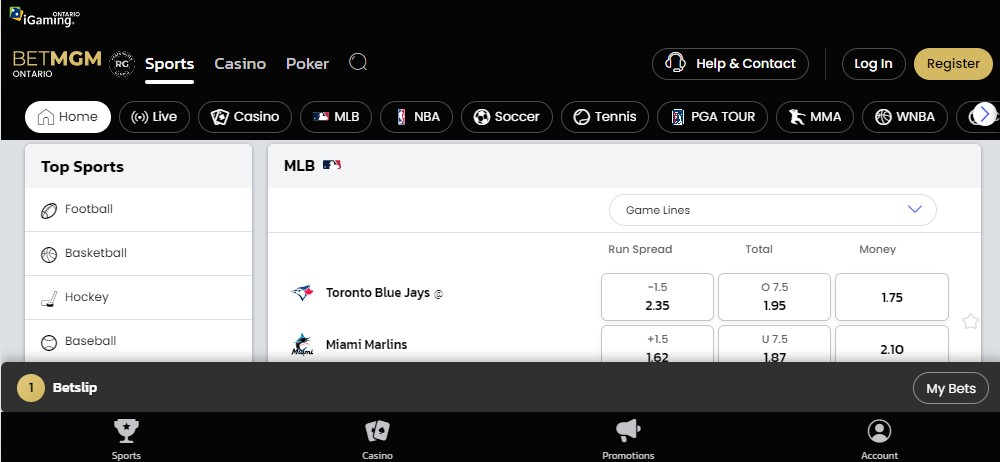
Task: Click the Total column header
Action: (759, 250)
